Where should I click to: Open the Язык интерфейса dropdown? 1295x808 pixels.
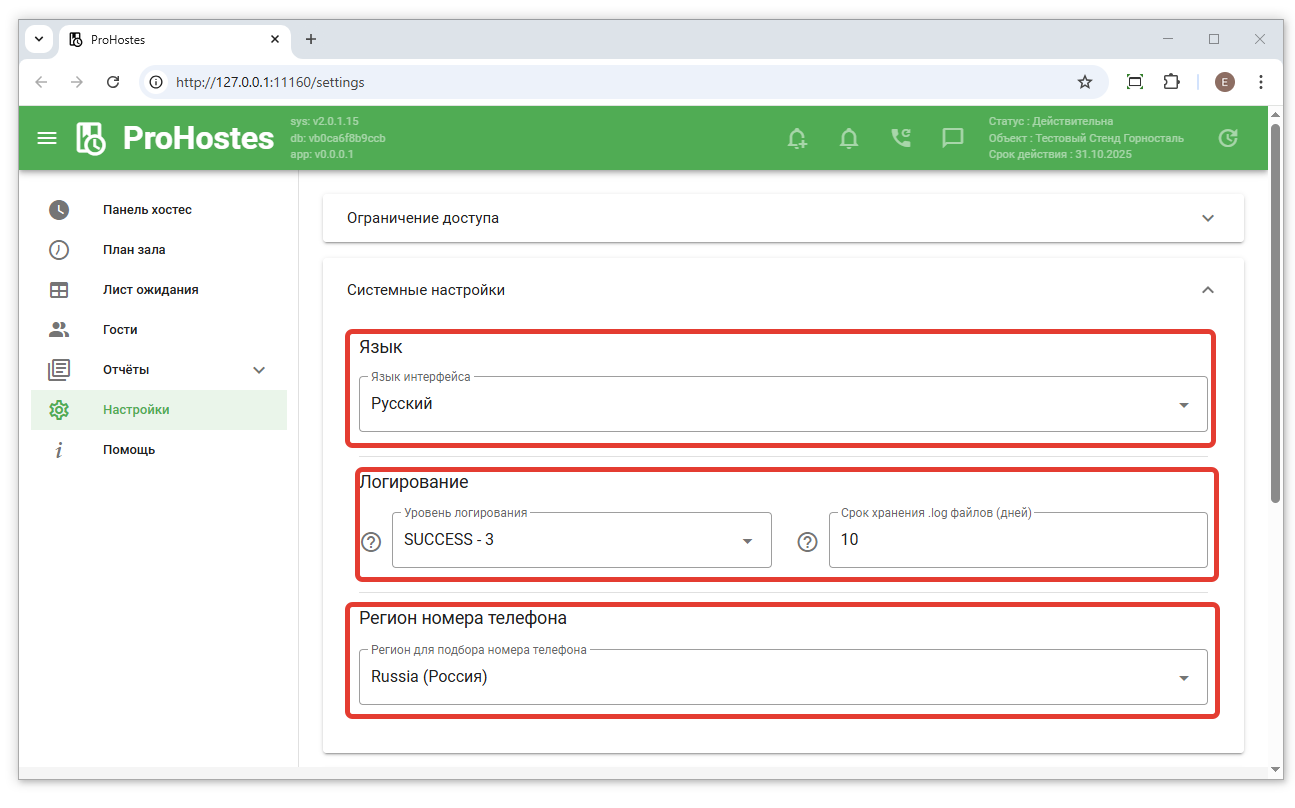(x=782, y=404)
